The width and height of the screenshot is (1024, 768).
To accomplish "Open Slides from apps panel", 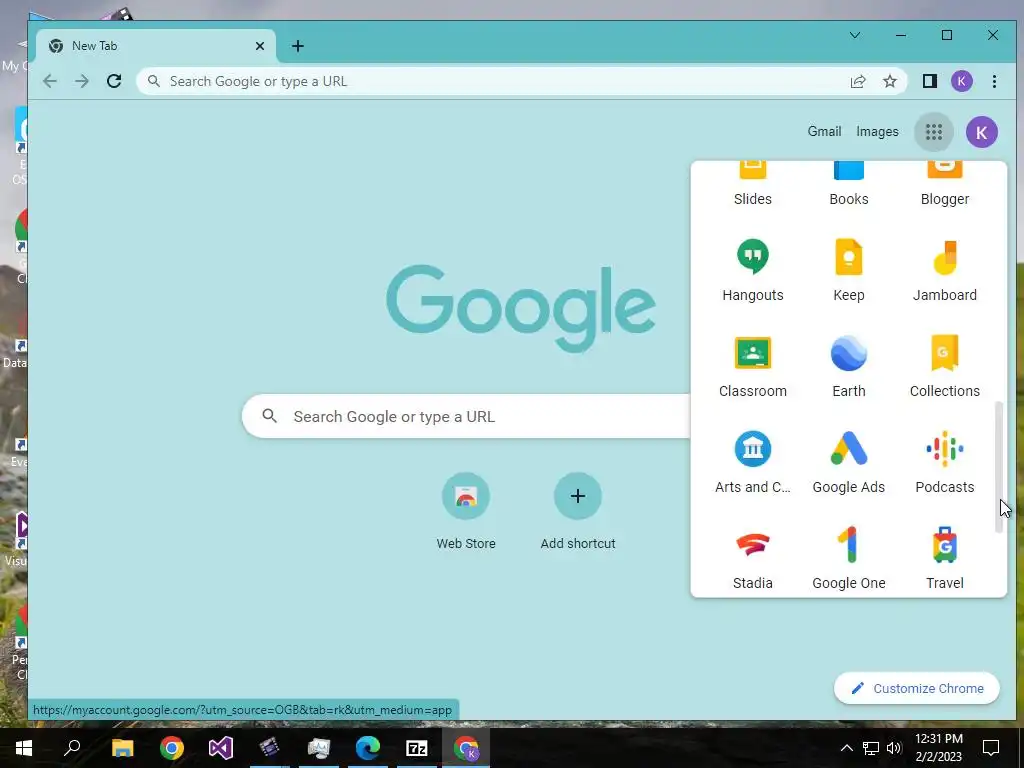I will 752,186.
